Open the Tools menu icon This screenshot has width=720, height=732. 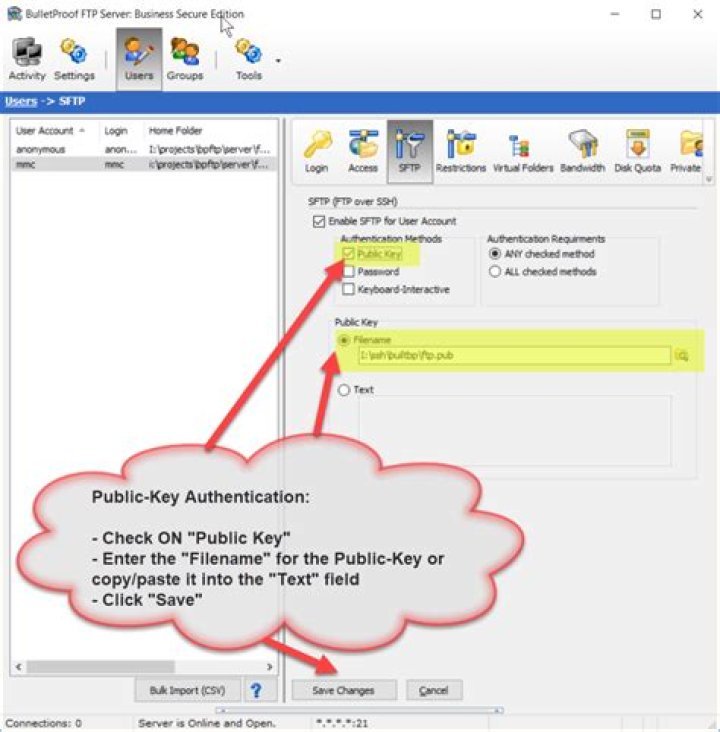coord(248,59)
